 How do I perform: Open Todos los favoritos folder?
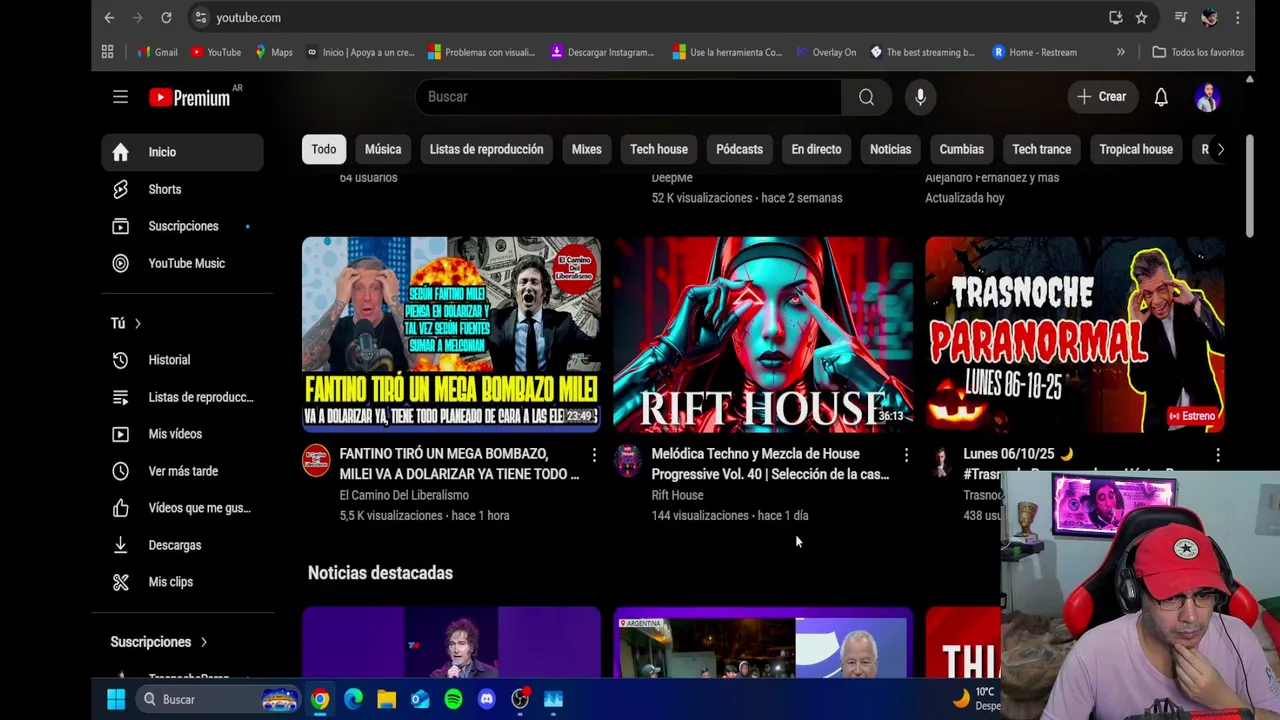coord(1198,52)
